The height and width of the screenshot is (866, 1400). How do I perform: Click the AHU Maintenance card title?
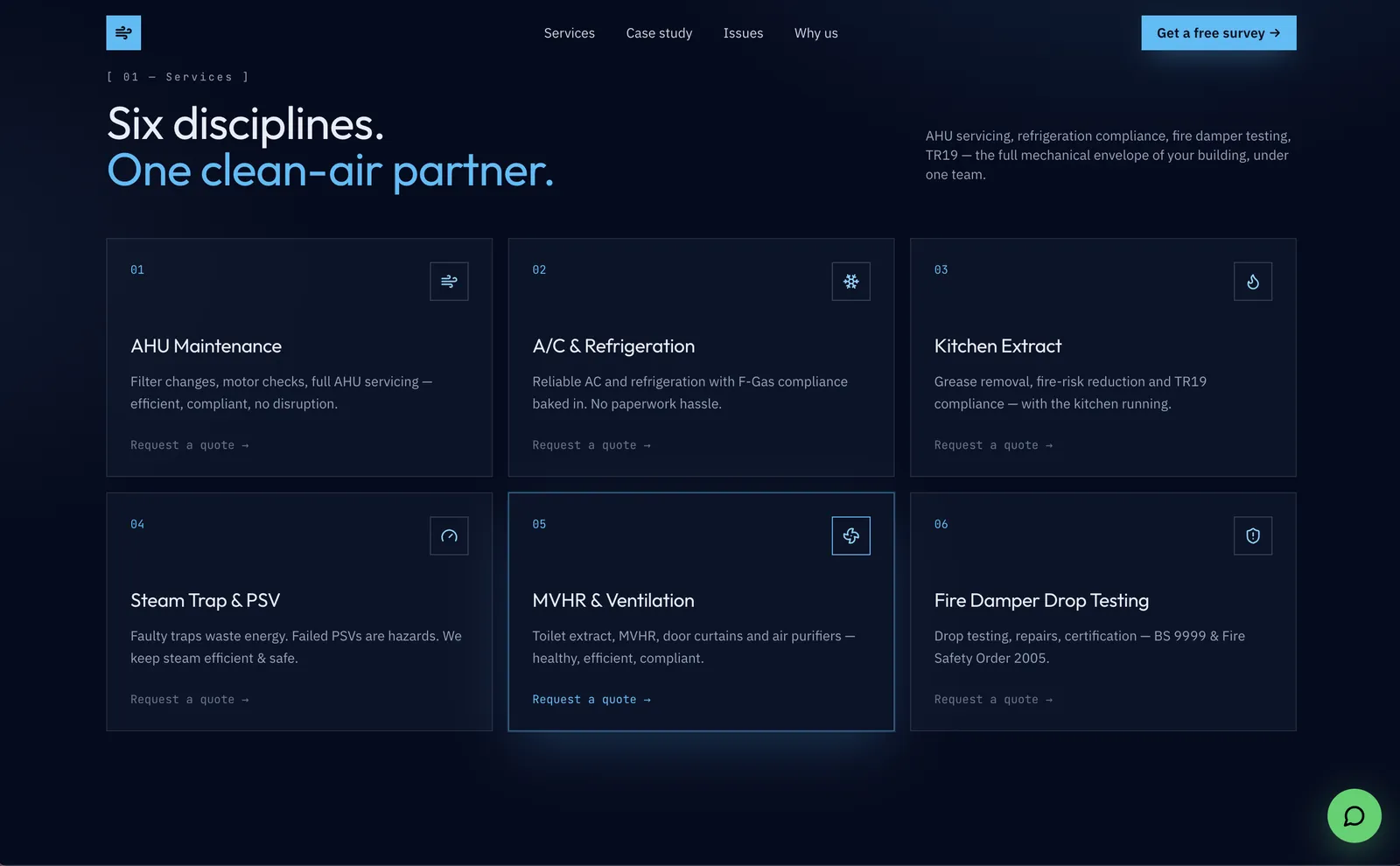tap(206, 346)
